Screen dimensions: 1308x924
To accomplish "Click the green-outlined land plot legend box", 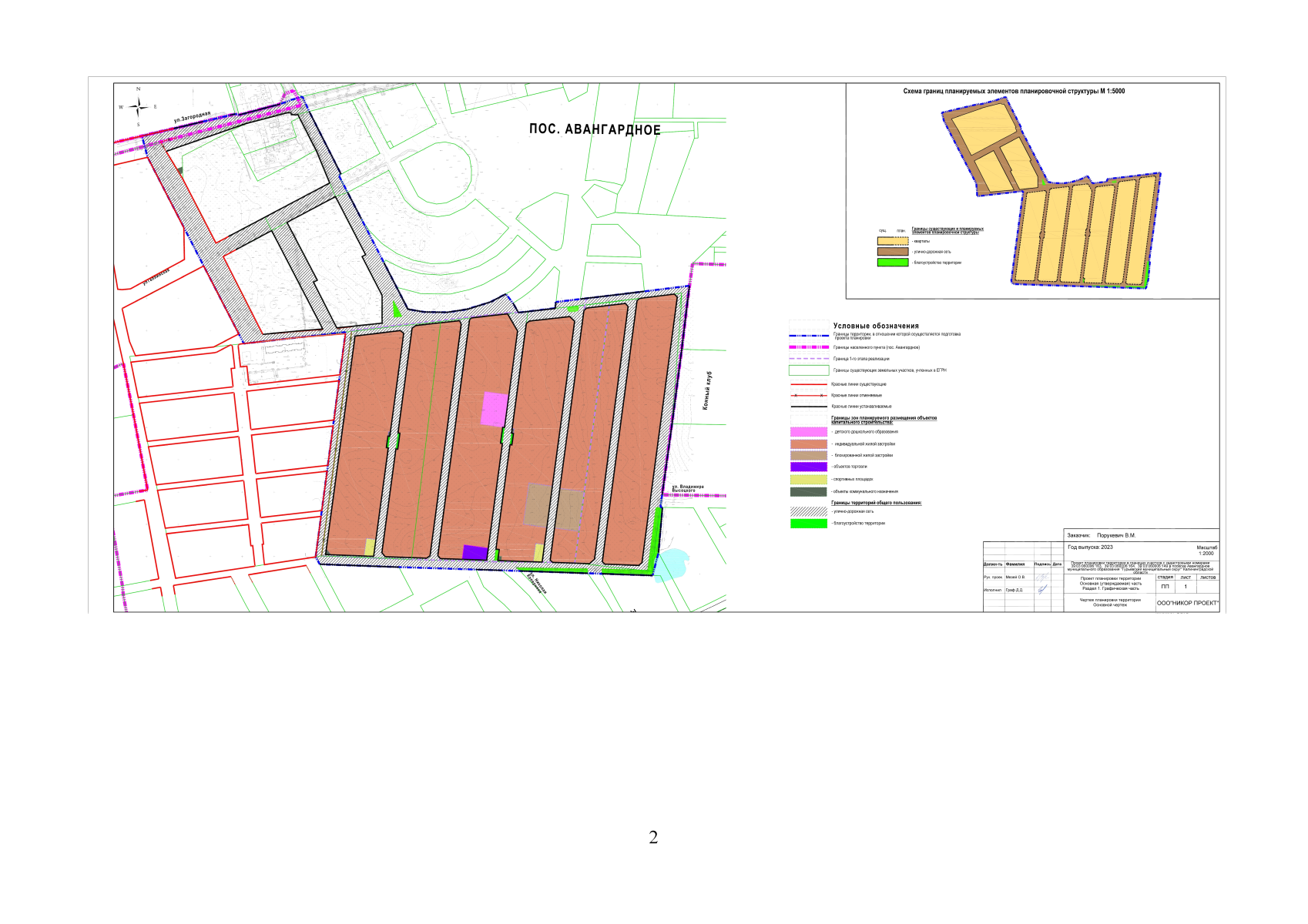I will [x=808, y=370].
